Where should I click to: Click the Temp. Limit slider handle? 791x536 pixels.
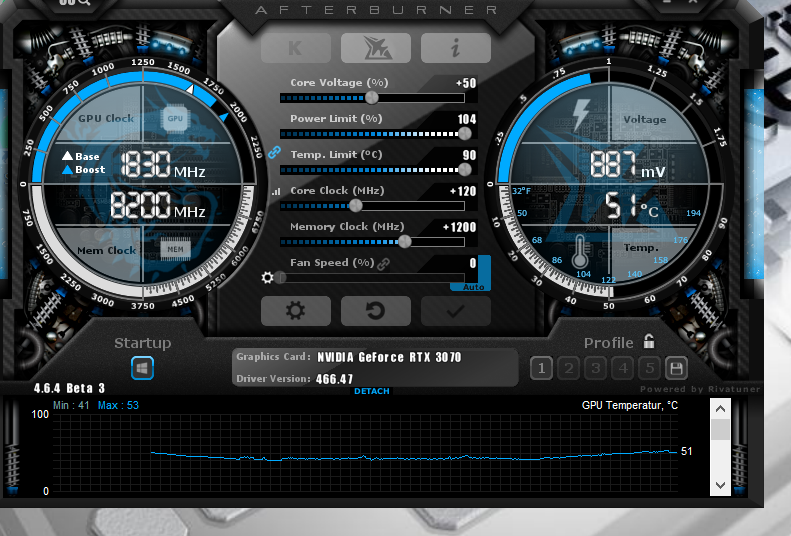click(x=465, y=170)
